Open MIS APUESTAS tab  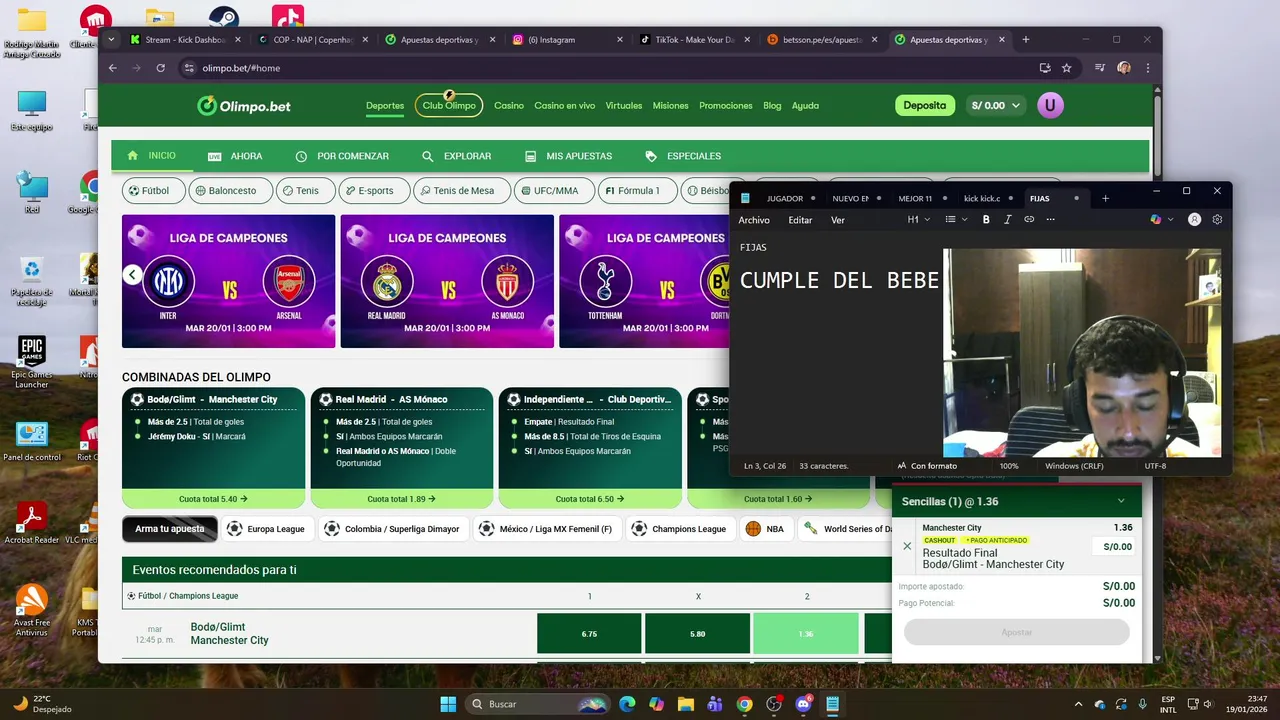pyautogui.click(x=568, y=156)
